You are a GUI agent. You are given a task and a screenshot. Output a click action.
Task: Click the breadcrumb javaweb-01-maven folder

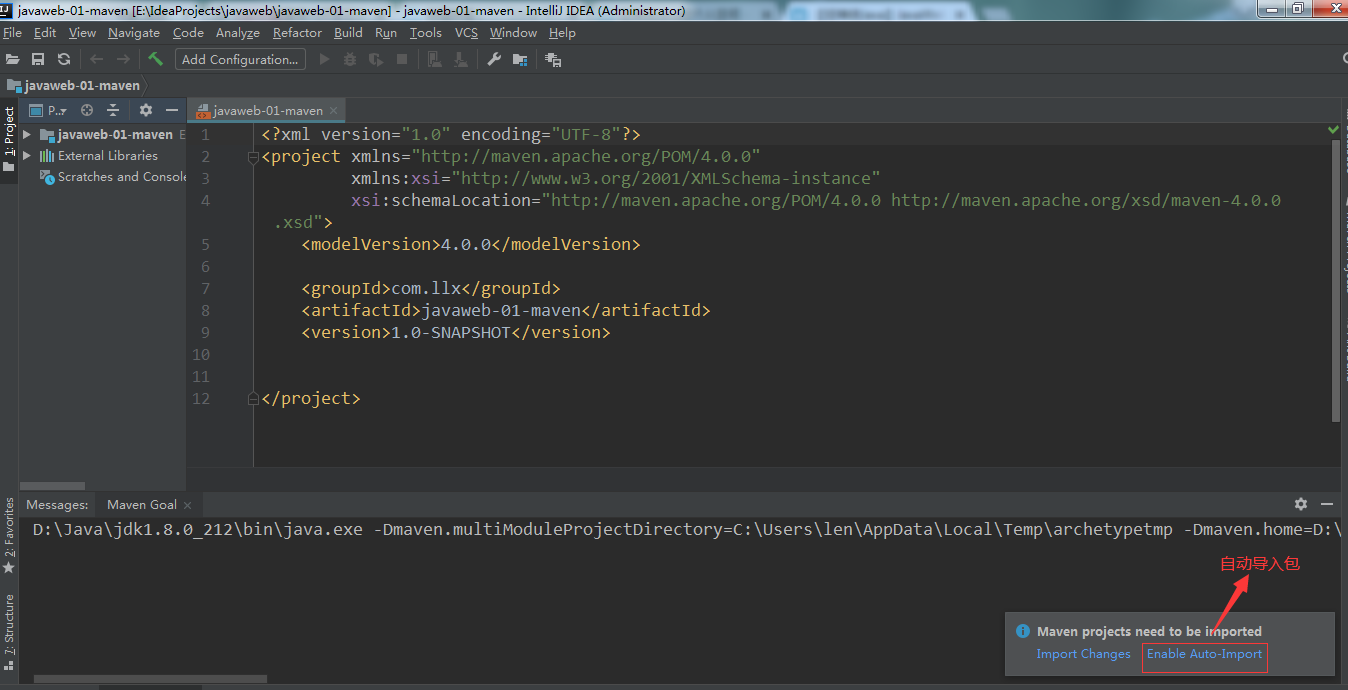point(72,85)
